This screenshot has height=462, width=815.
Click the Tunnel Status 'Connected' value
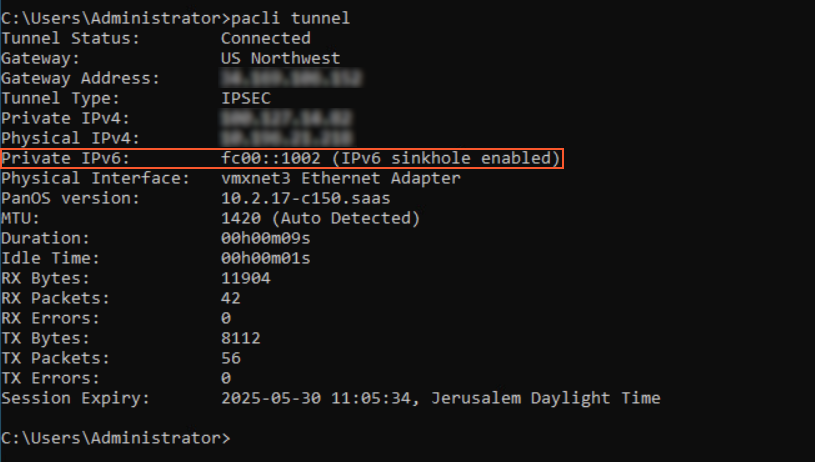(x=265, y=38)
